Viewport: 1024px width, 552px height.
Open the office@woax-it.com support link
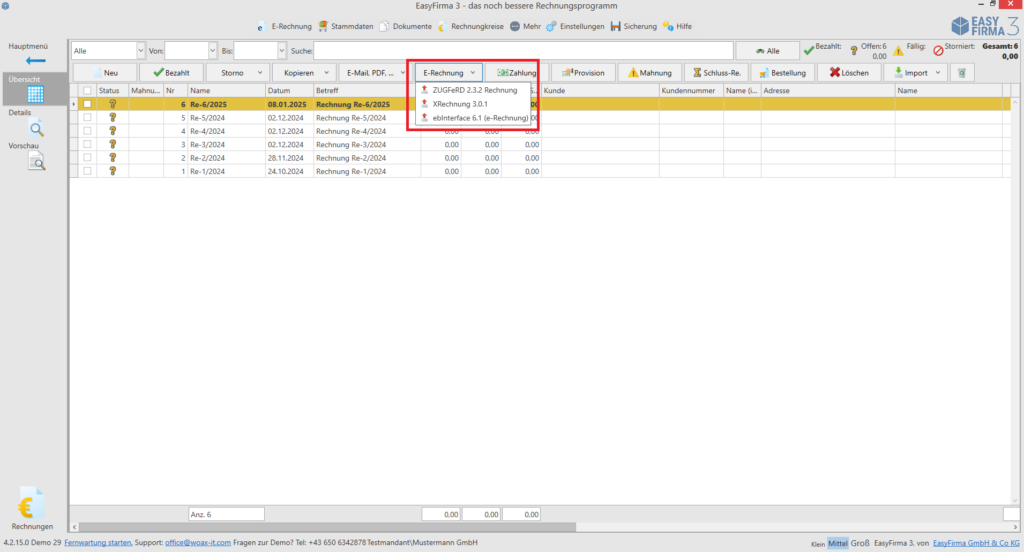pos(198,542)
